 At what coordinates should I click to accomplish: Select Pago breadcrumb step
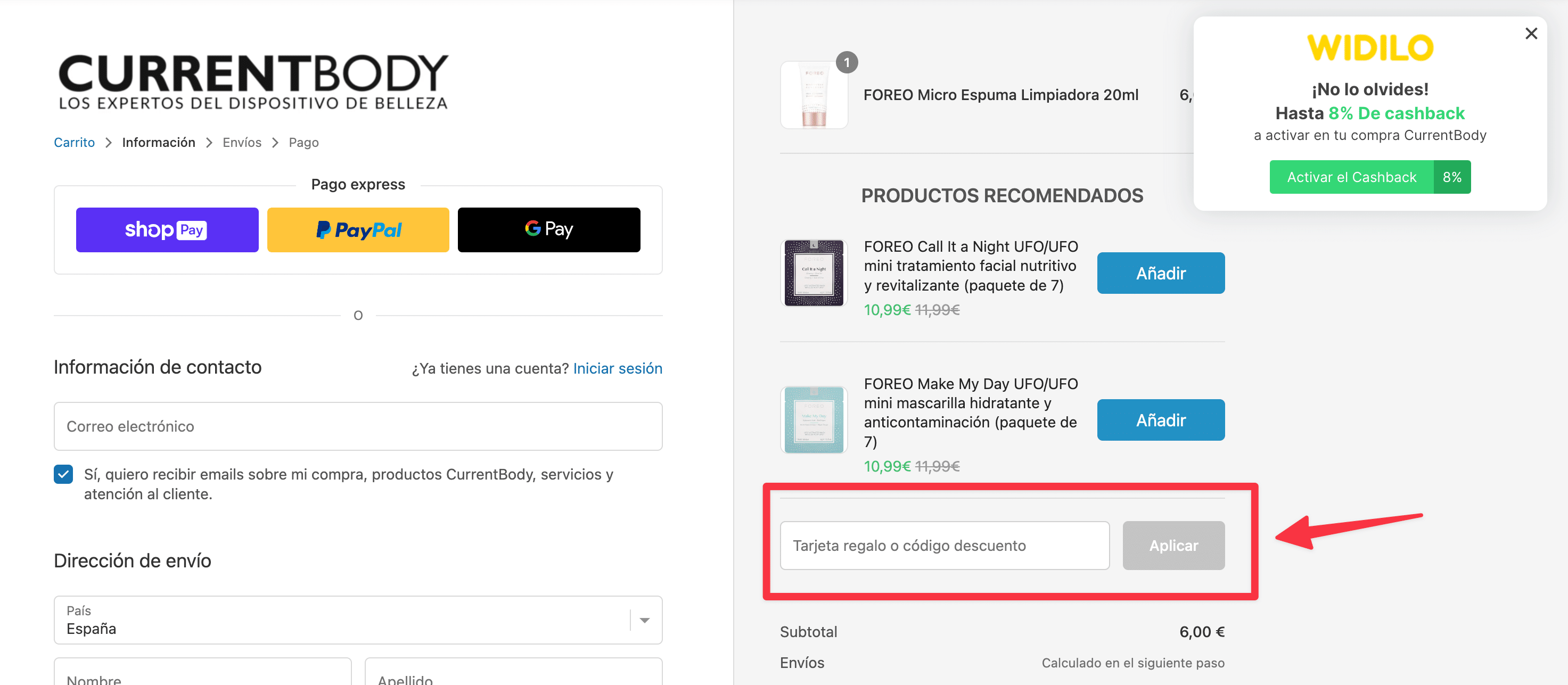tap(303, 142)
